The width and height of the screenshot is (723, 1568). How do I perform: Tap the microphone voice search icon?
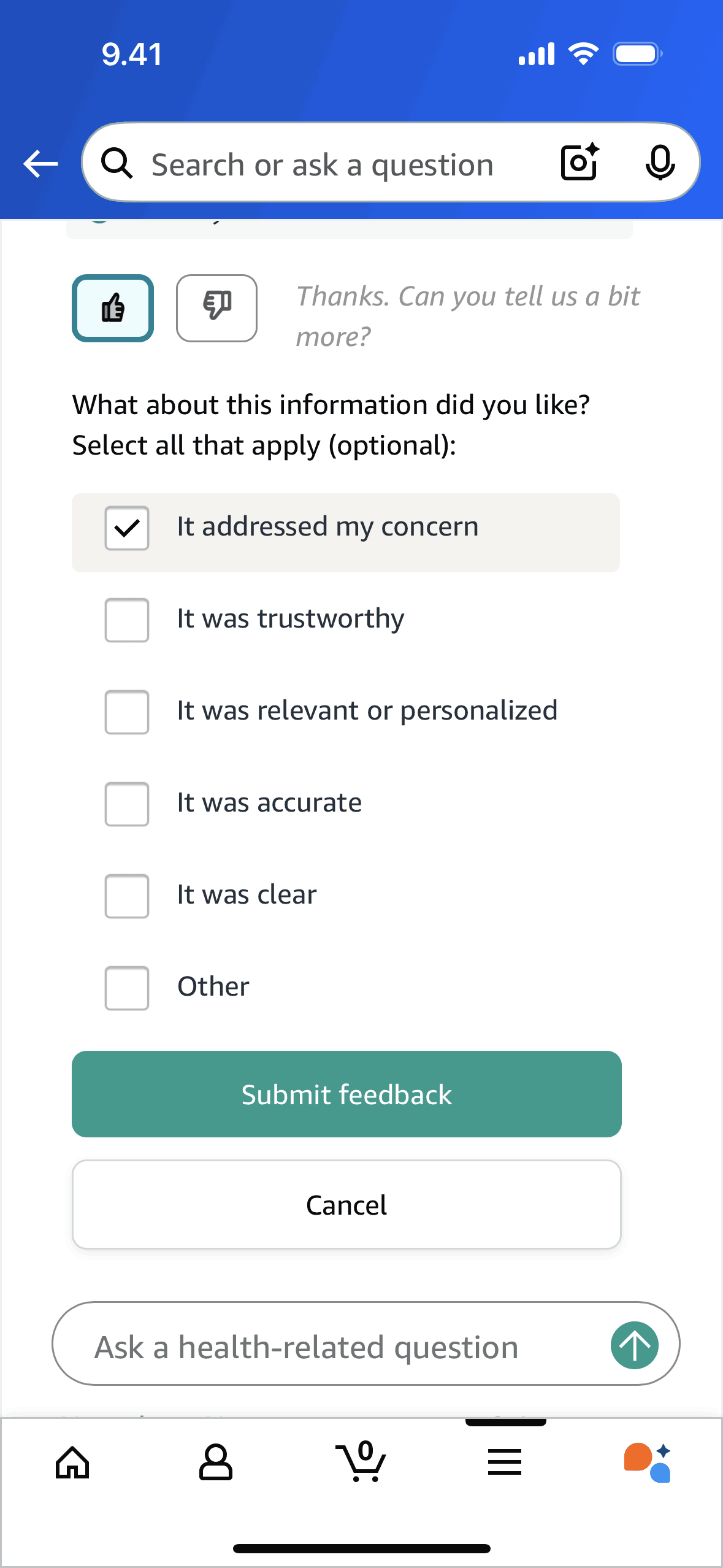click(x=660, y=163)
